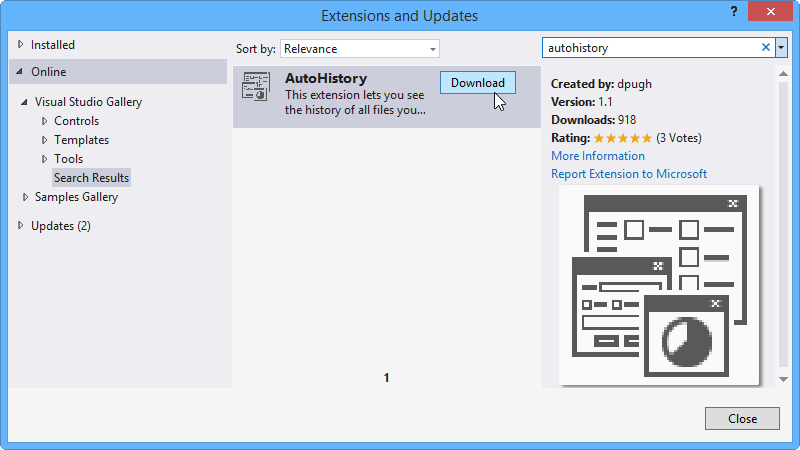Clear the search box with the X icon

click(766, 47)
